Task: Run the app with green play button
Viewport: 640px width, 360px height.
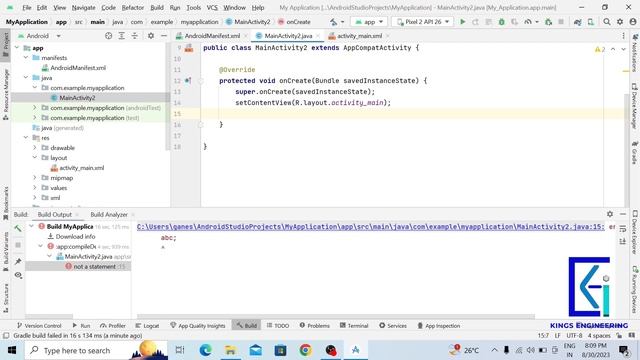Action: [x=462, y=22]
